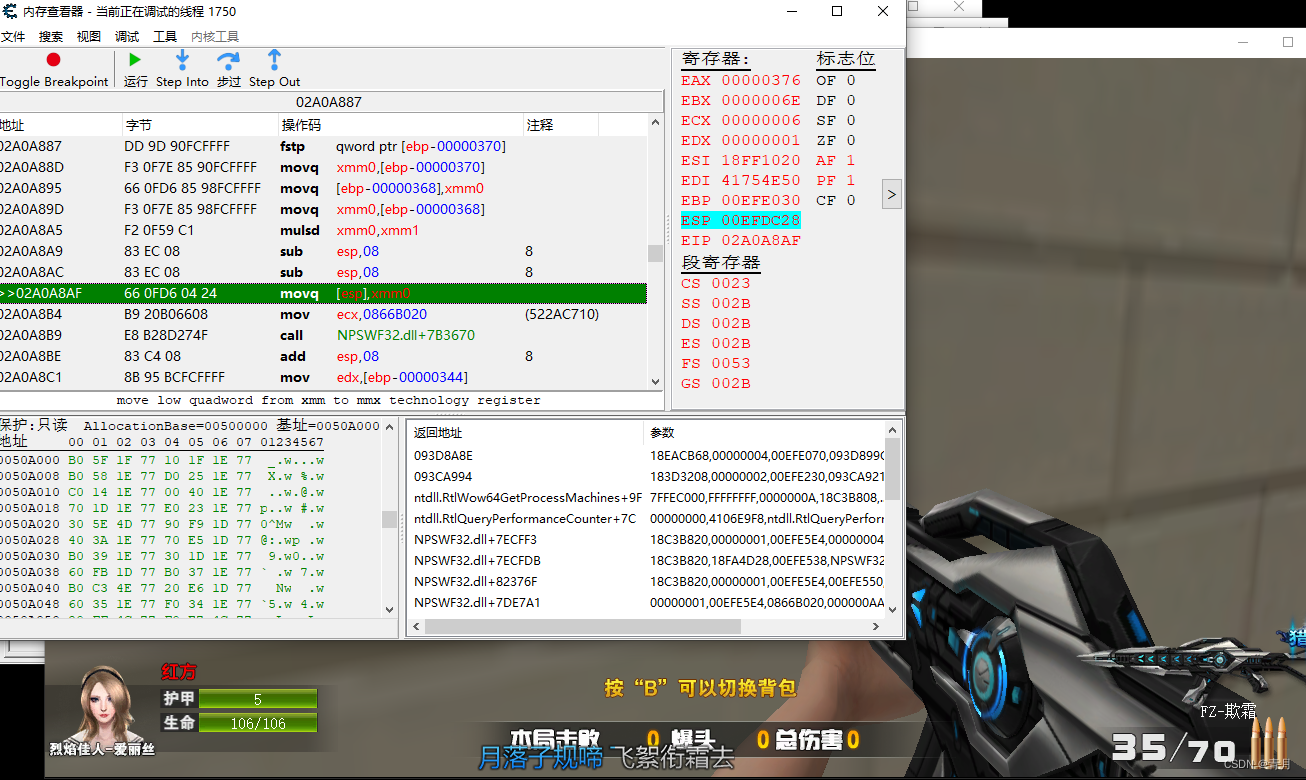
Task: Click the EDI 41754E50 register value
Action: tap(741, 180)
